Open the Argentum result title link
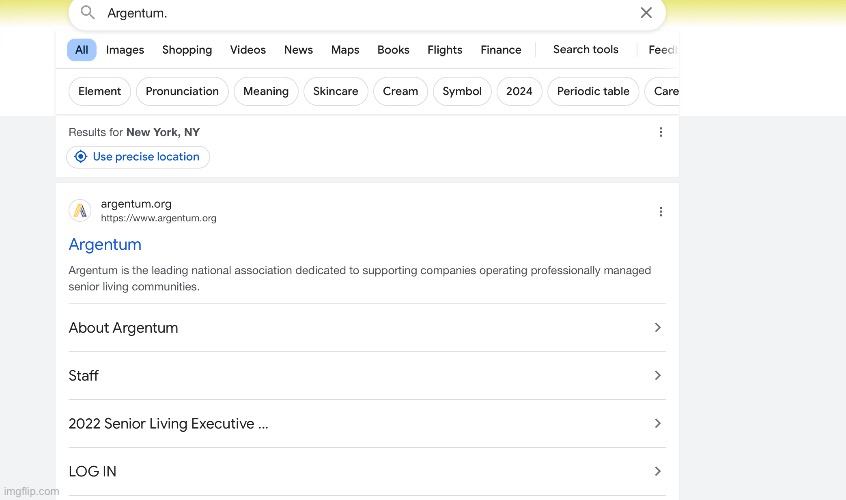The height and width of the screenshot is (500, 846). click(105, 245)
